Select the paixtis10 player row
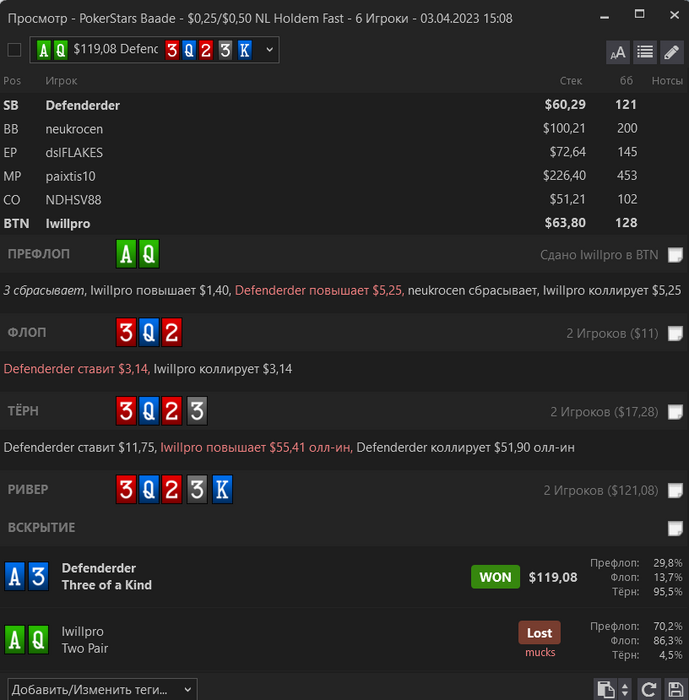Viewport: 689px width, 700px height. point(344,176)
